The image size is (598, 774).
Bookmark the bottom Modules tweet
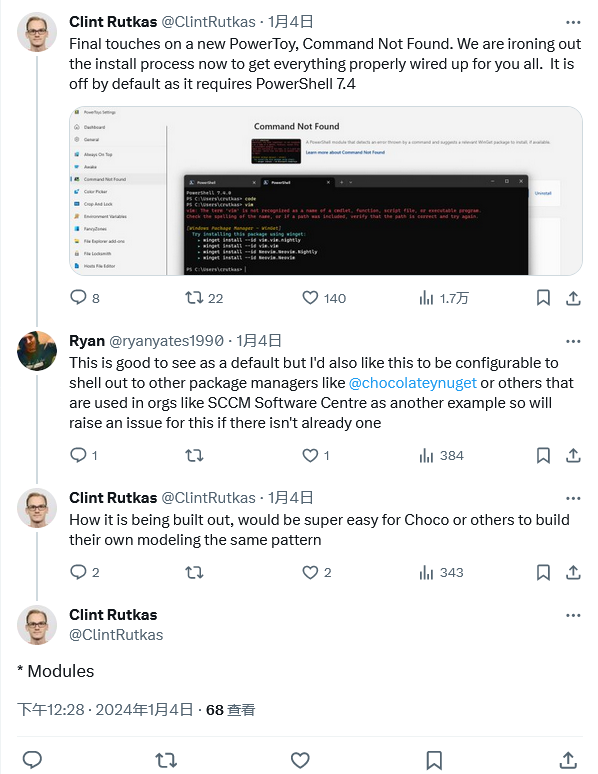click(434, 760)
